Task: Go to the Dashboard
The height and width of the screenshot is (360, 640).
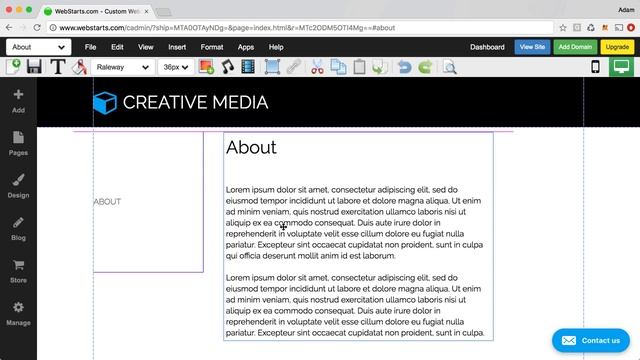Action: click(487, 47)
